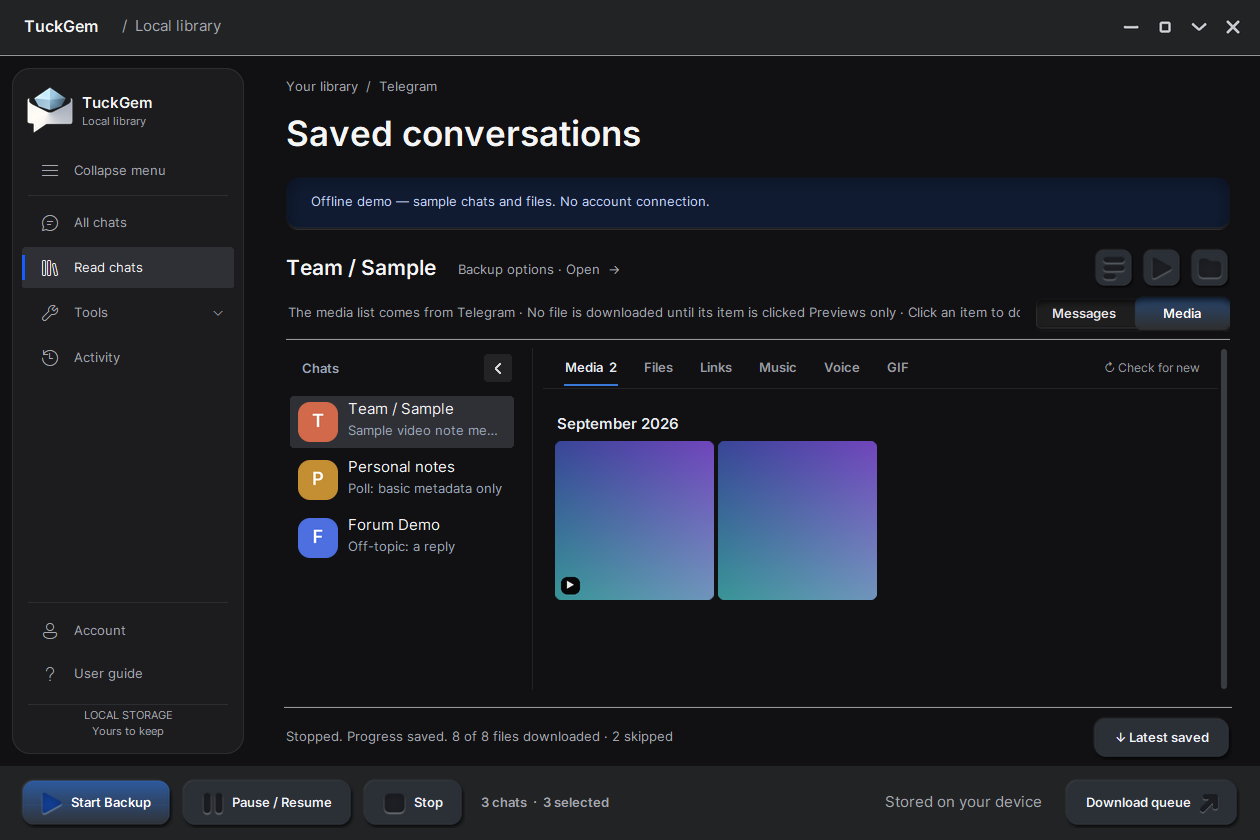
Task: Click the orange T chat avatar
Action: [x=318, y=422]
